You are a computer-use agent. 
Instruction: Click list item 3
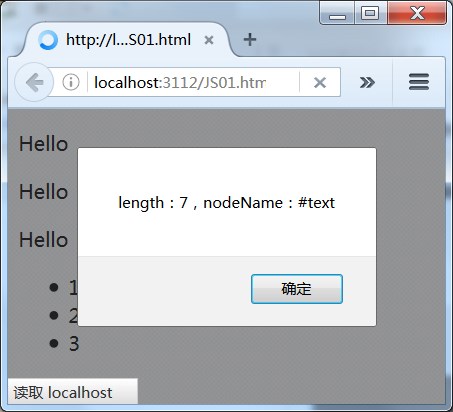[74, 344]
